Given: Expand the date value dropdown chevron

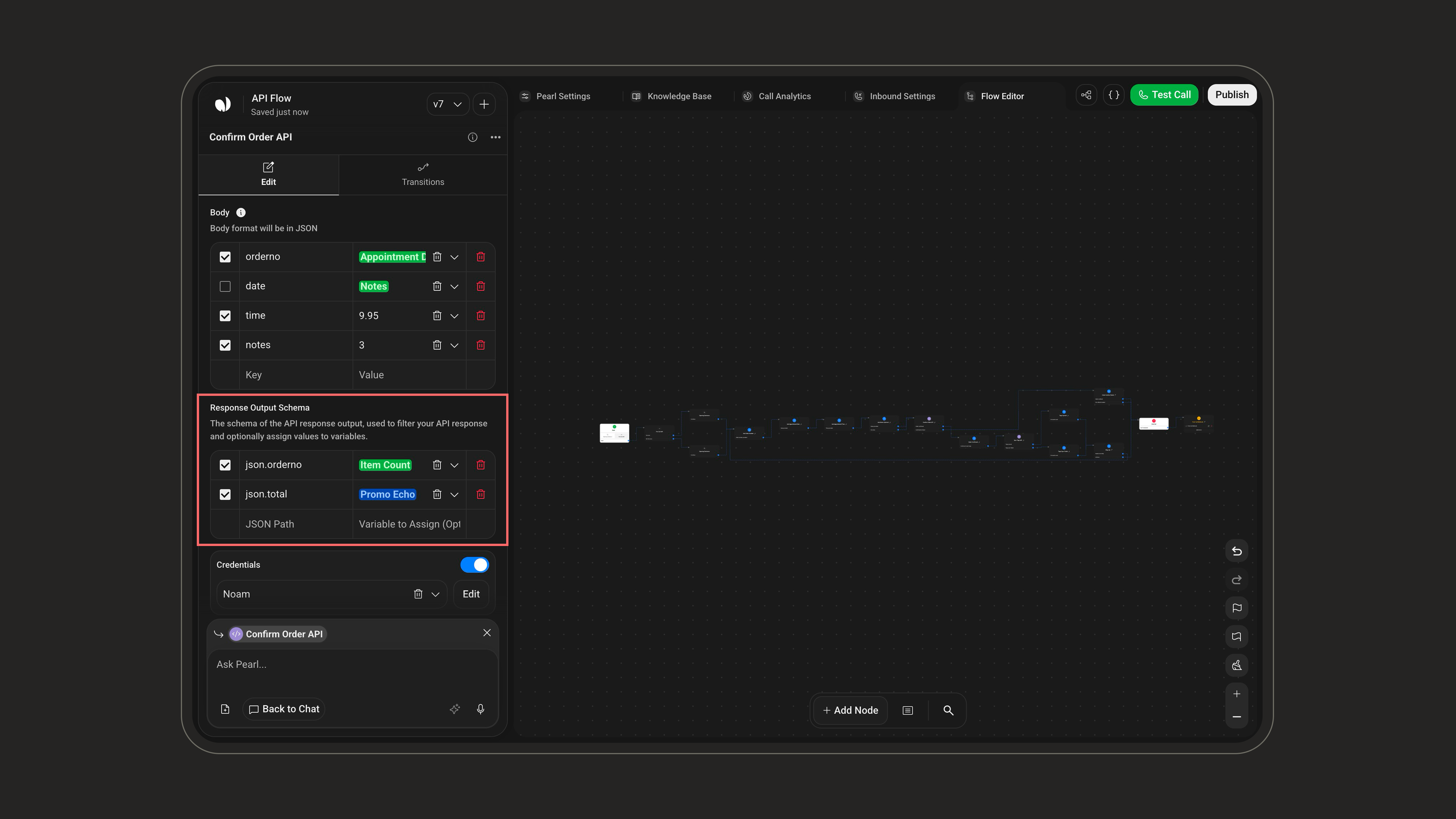Looking at the screenshot, I should 454,286.
